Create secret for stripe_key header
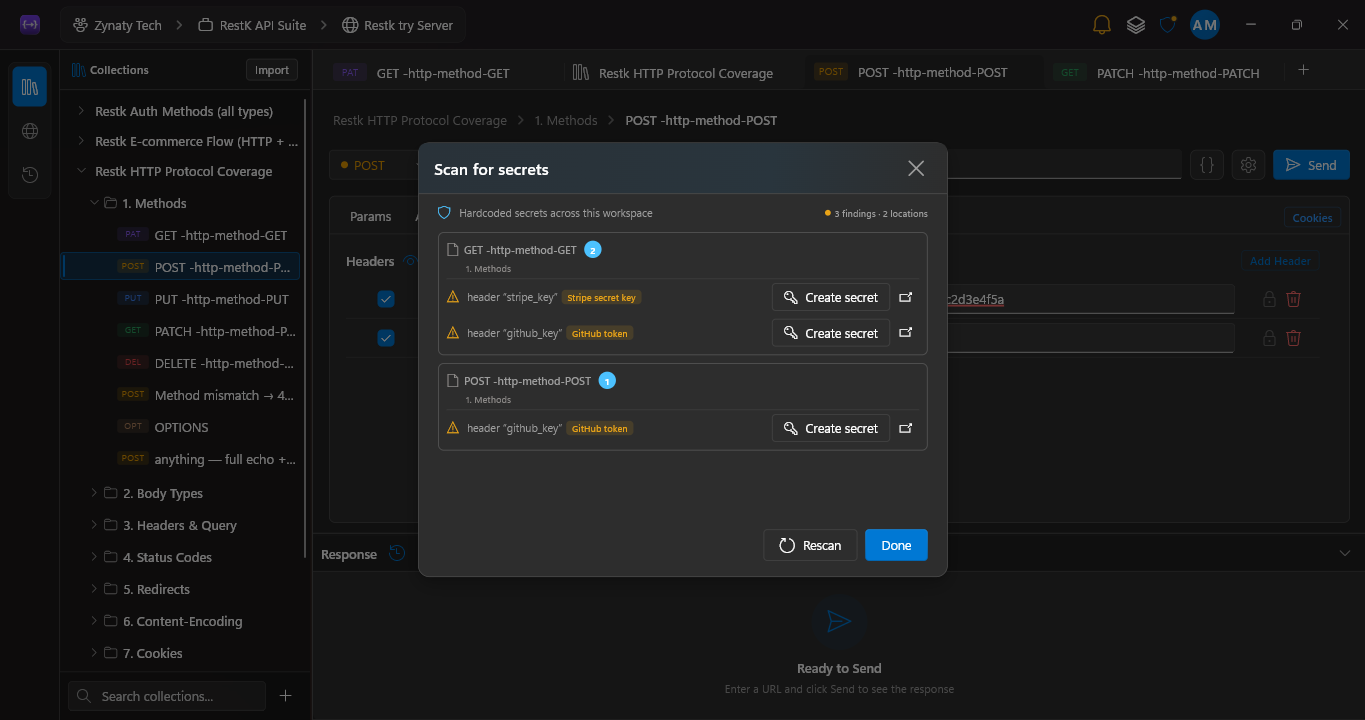 (x=831, y=297)
